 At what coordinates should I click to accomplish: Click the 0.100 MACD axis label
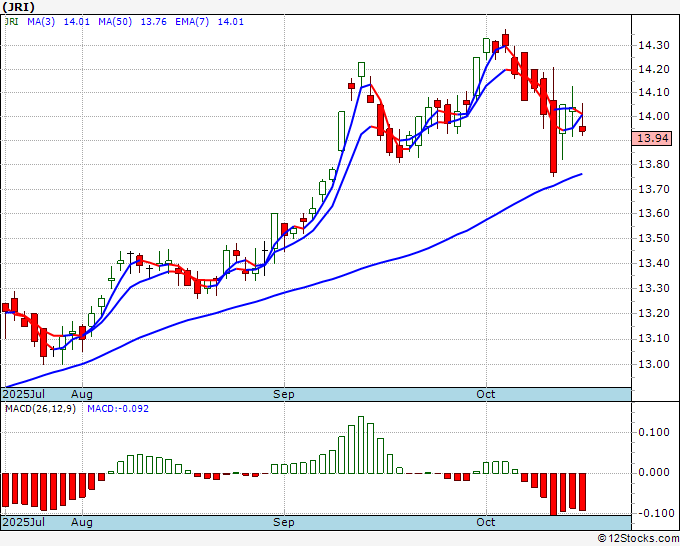click(654, 432)
